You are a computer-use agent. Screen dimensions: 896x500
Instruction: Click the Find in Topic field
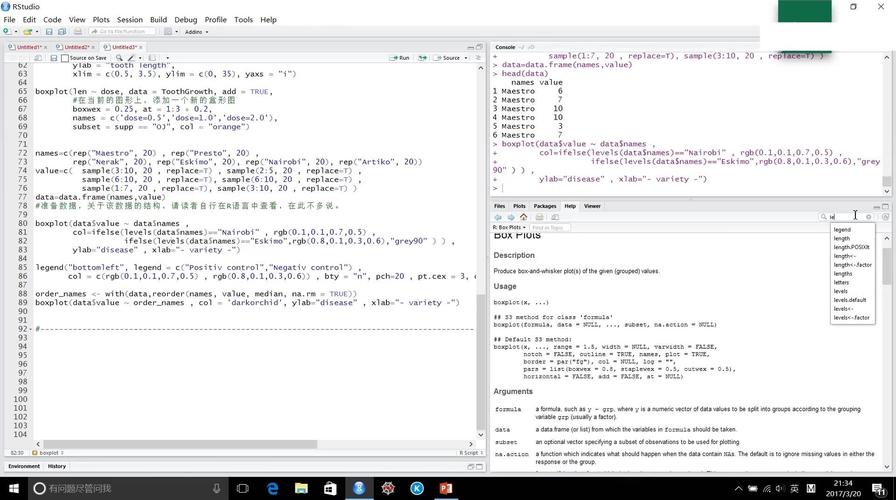point(551,227)
